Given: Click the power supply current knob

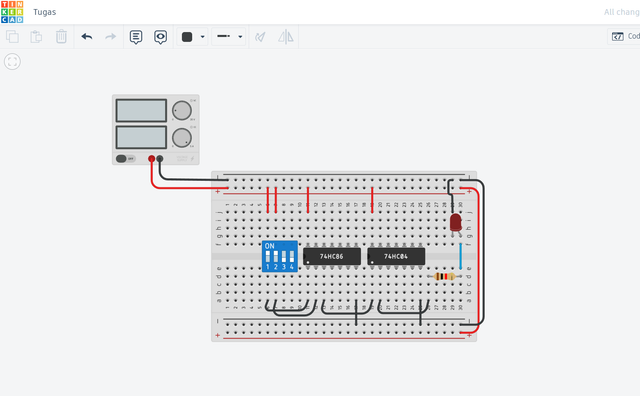Looking at the screenshot, I should click(x=182, y=138).
